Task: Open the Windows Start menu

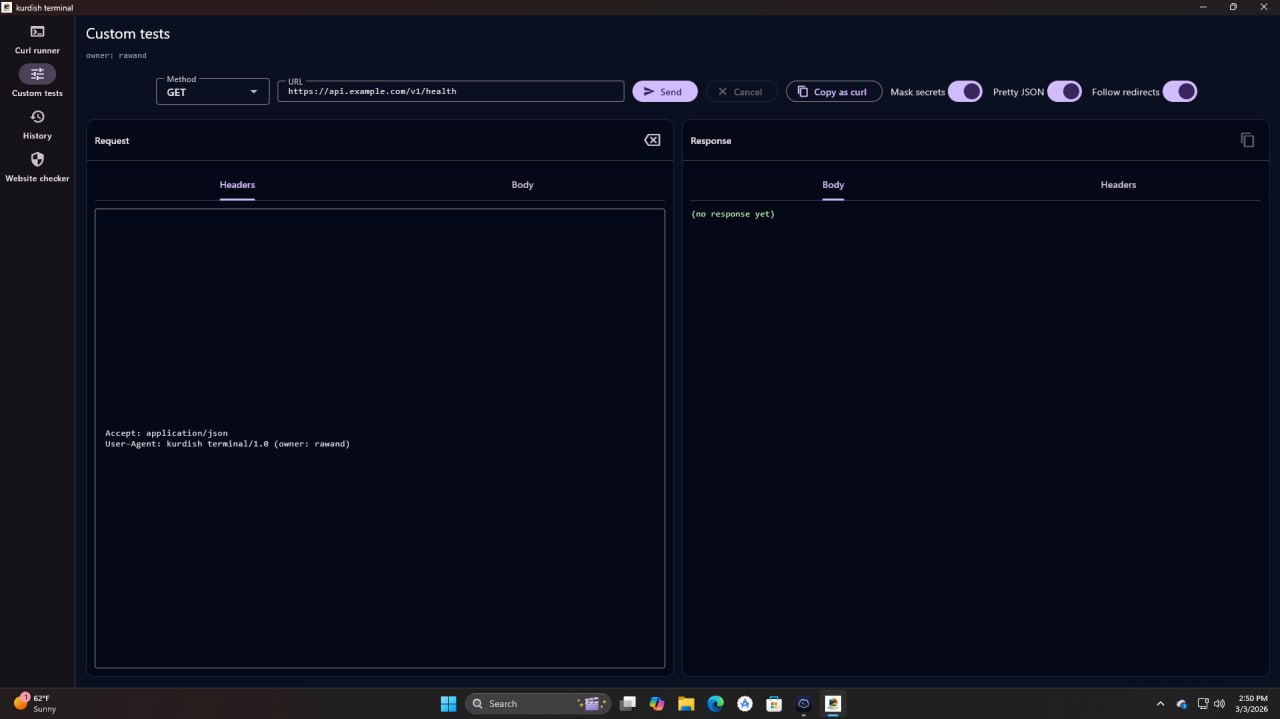Action: click(x=448, y=703)
